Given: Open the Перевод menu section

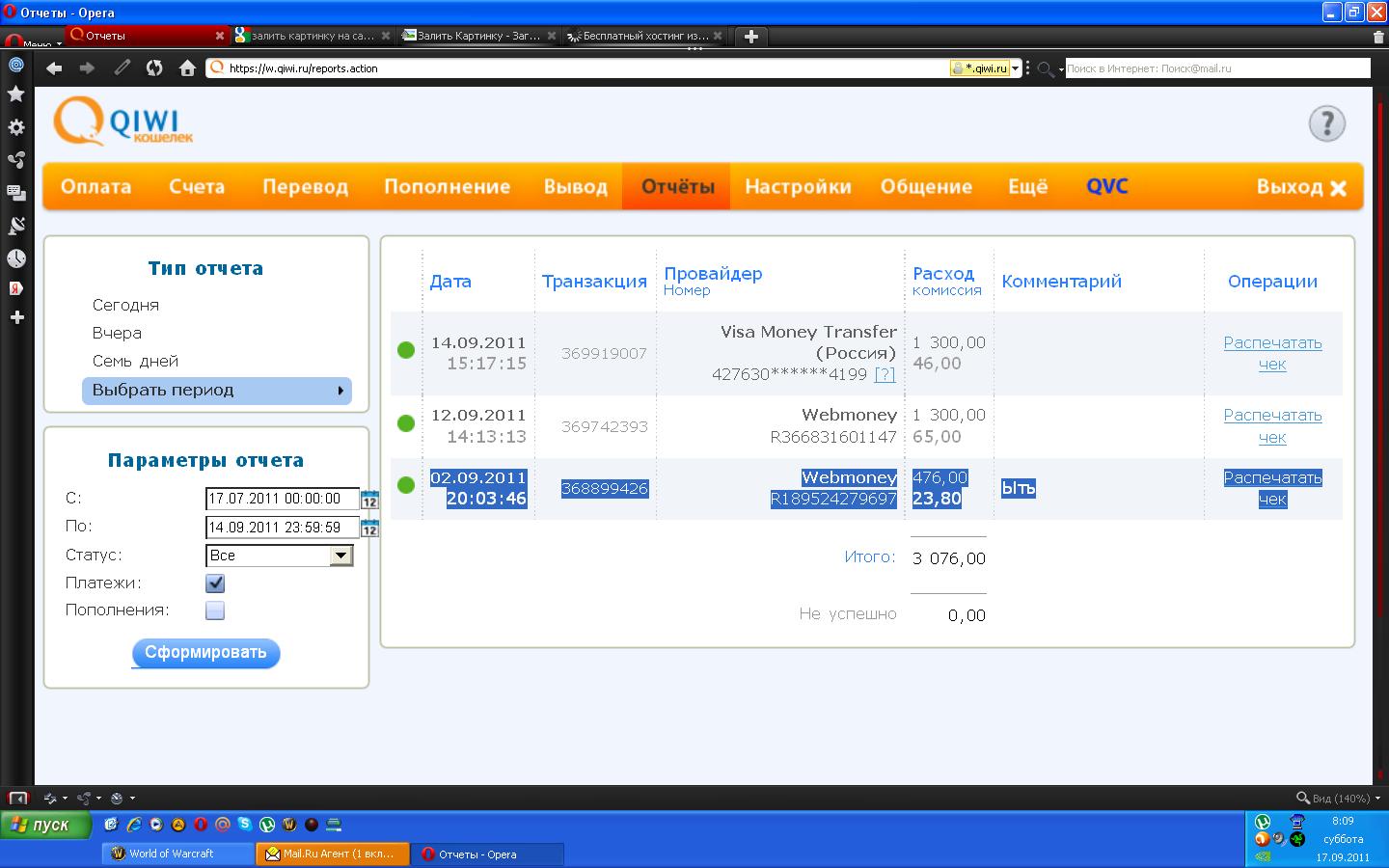Looking at the screenshot, I should pos(306,187).
